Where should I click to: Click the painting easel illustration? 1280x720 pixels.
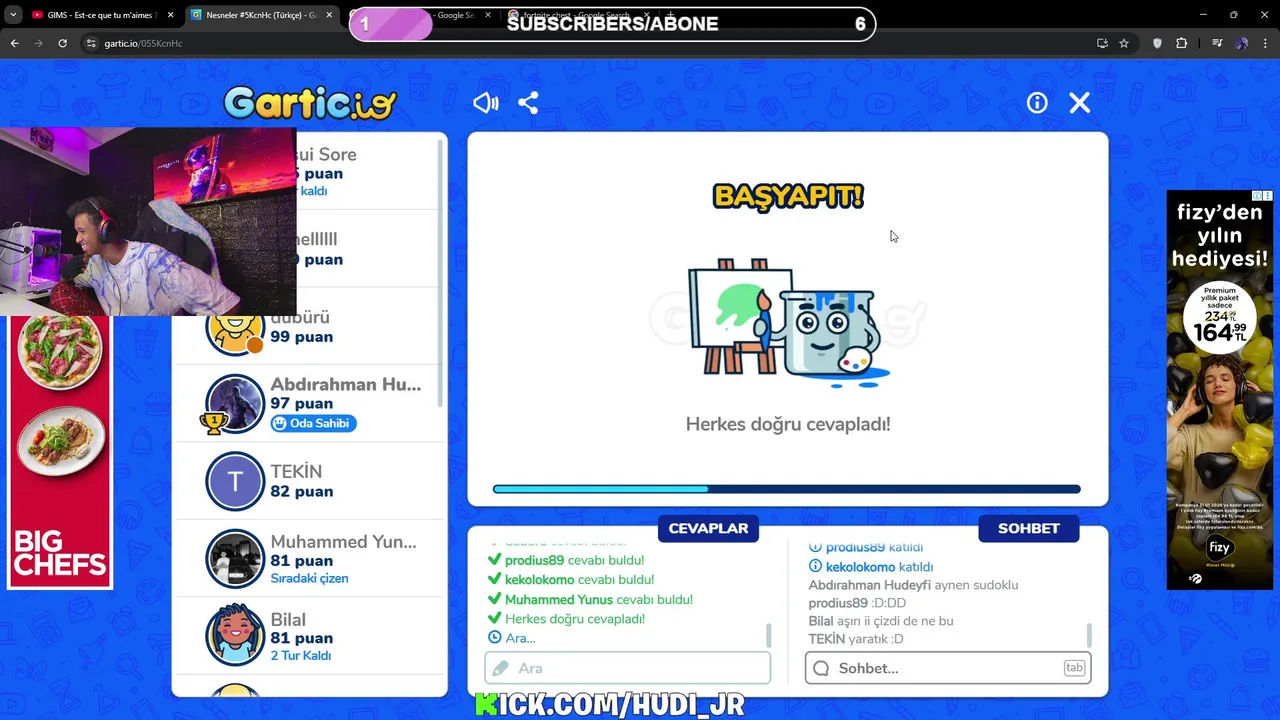788,322
